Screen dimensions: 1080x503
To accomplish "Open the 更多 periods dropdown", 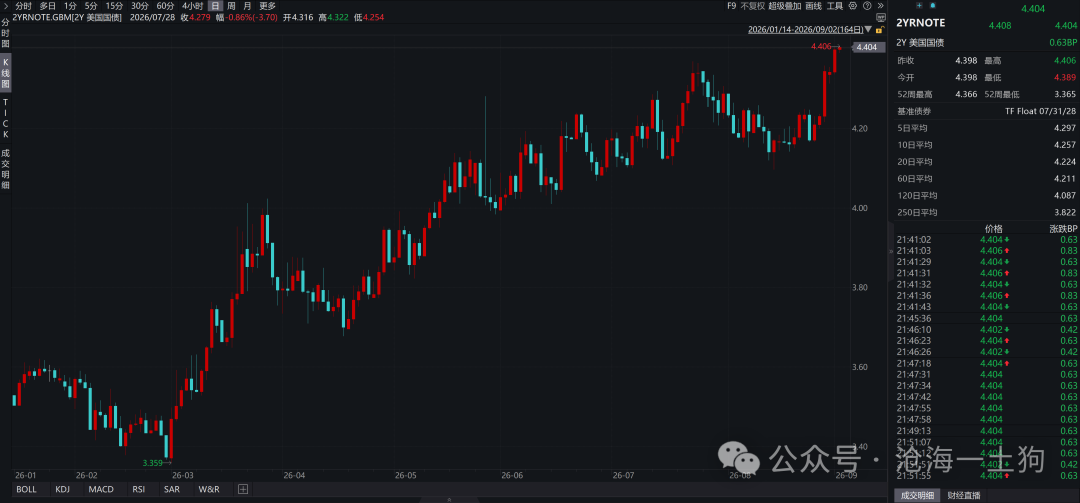I will tap(267, 6).
